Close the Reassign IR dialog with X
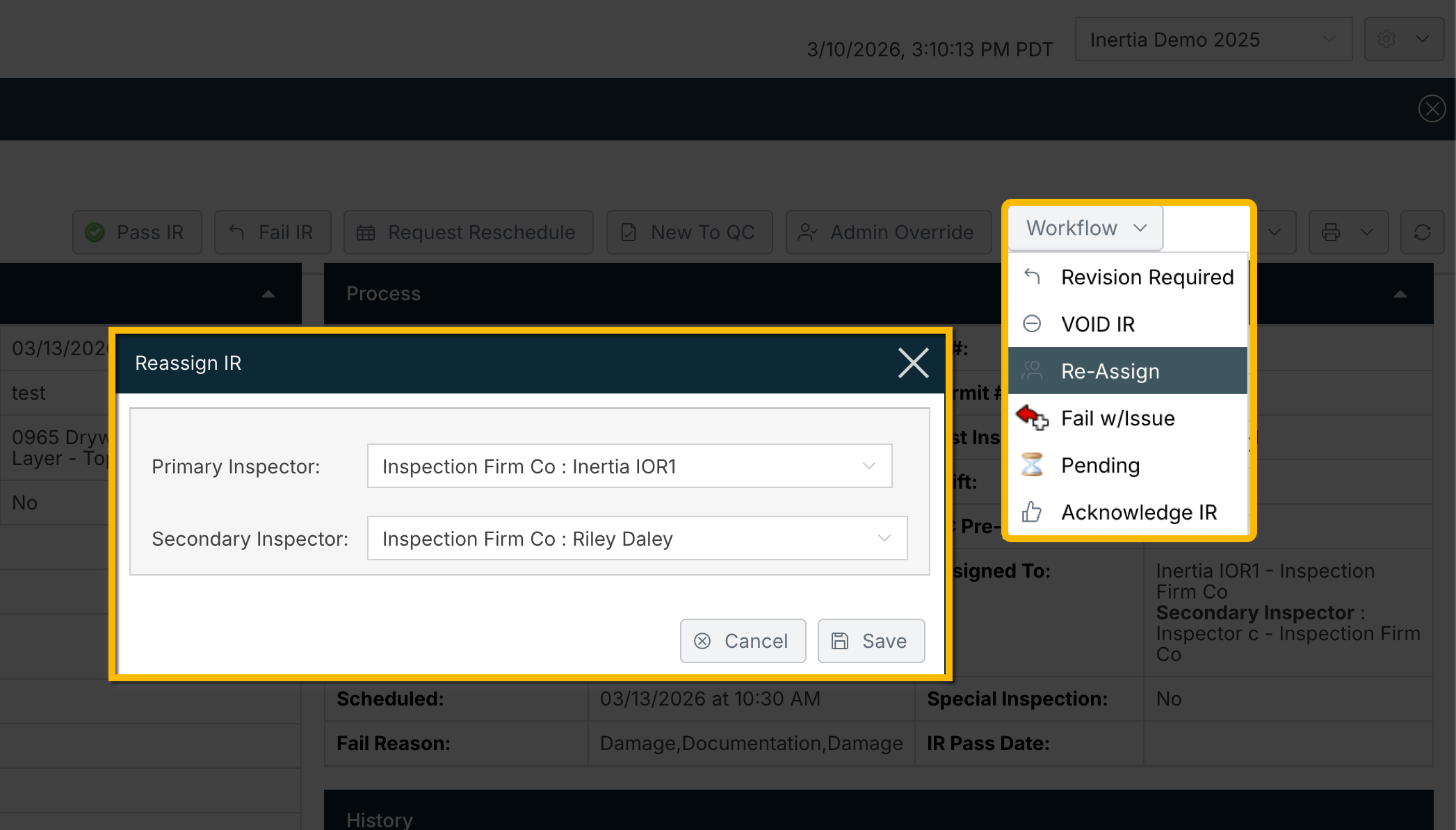Viewport: 1456px width, 830px height. coord(913,363)
